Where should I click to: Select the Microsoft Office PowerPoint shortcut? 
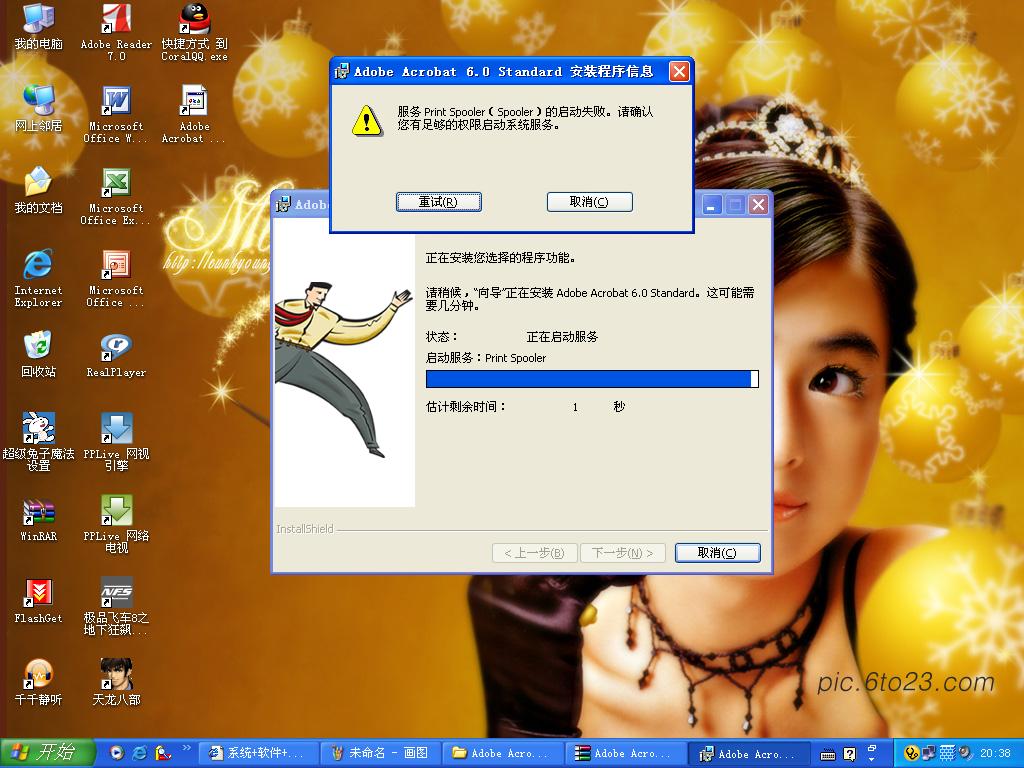click(116, 279)
